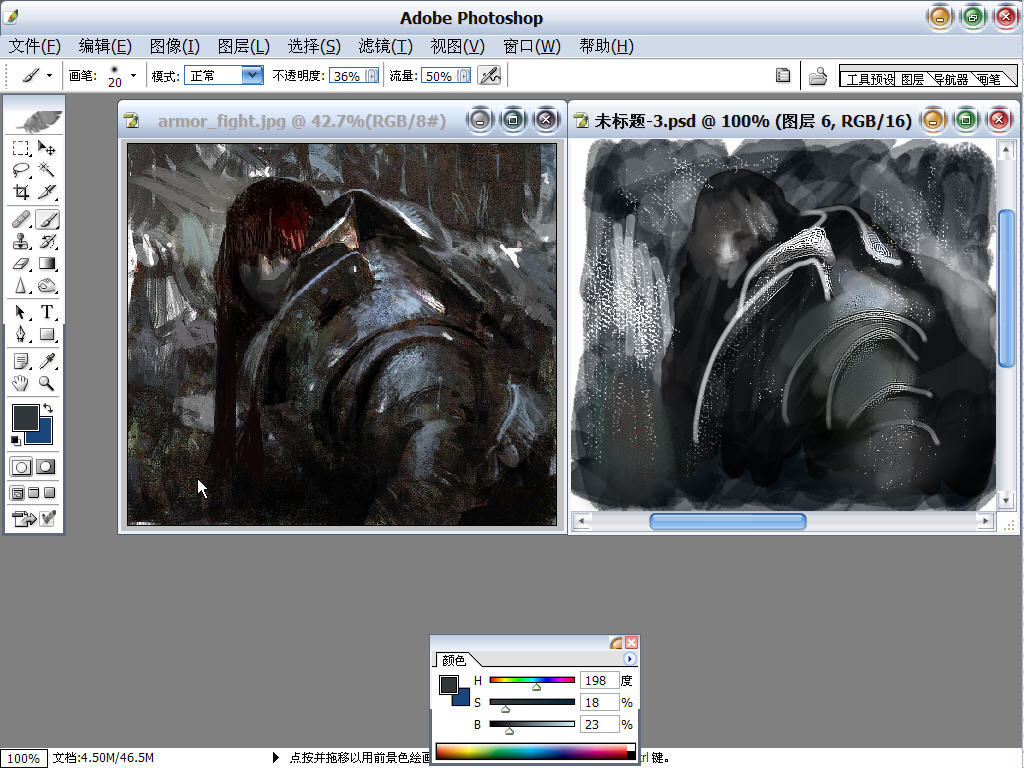
Task: Select the Path Selection arrow tool
Action: [x=21, y=312]
